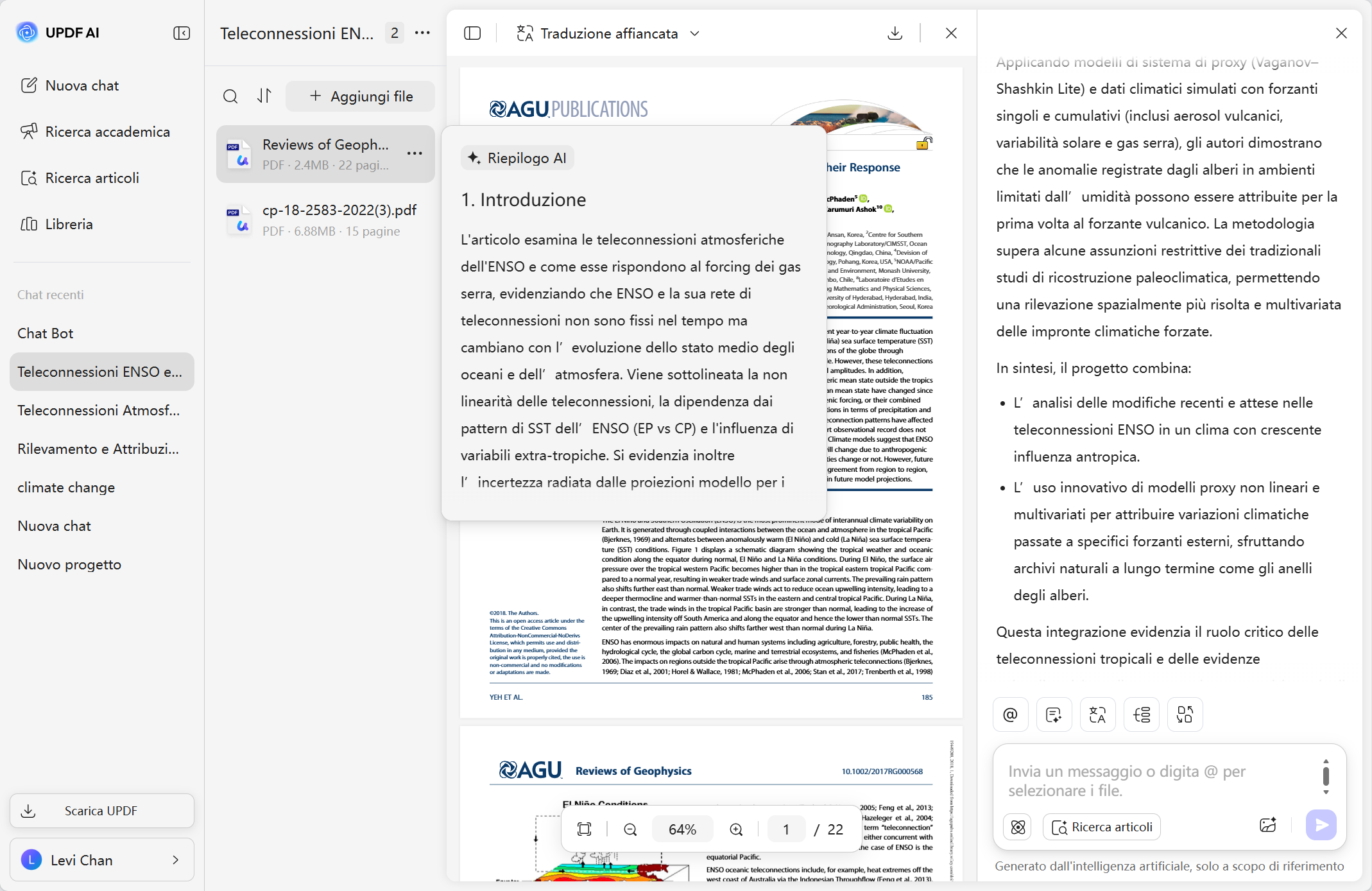This screenshot has width=1372, height=891.
Task: Click the file count badge 2
Action: [395, 33]
